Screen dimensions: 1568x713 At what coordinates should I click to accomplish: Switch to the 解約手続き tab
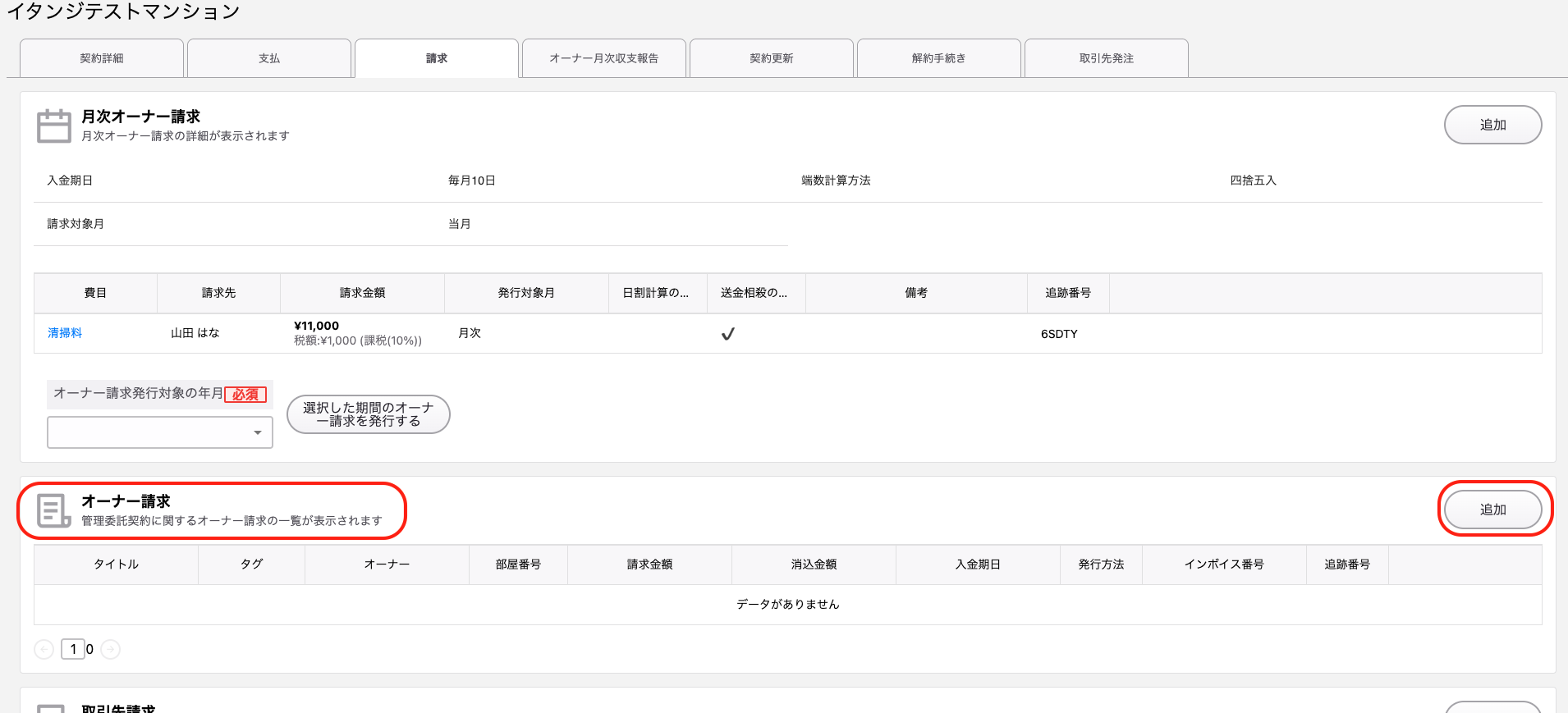tap(939, 58)
